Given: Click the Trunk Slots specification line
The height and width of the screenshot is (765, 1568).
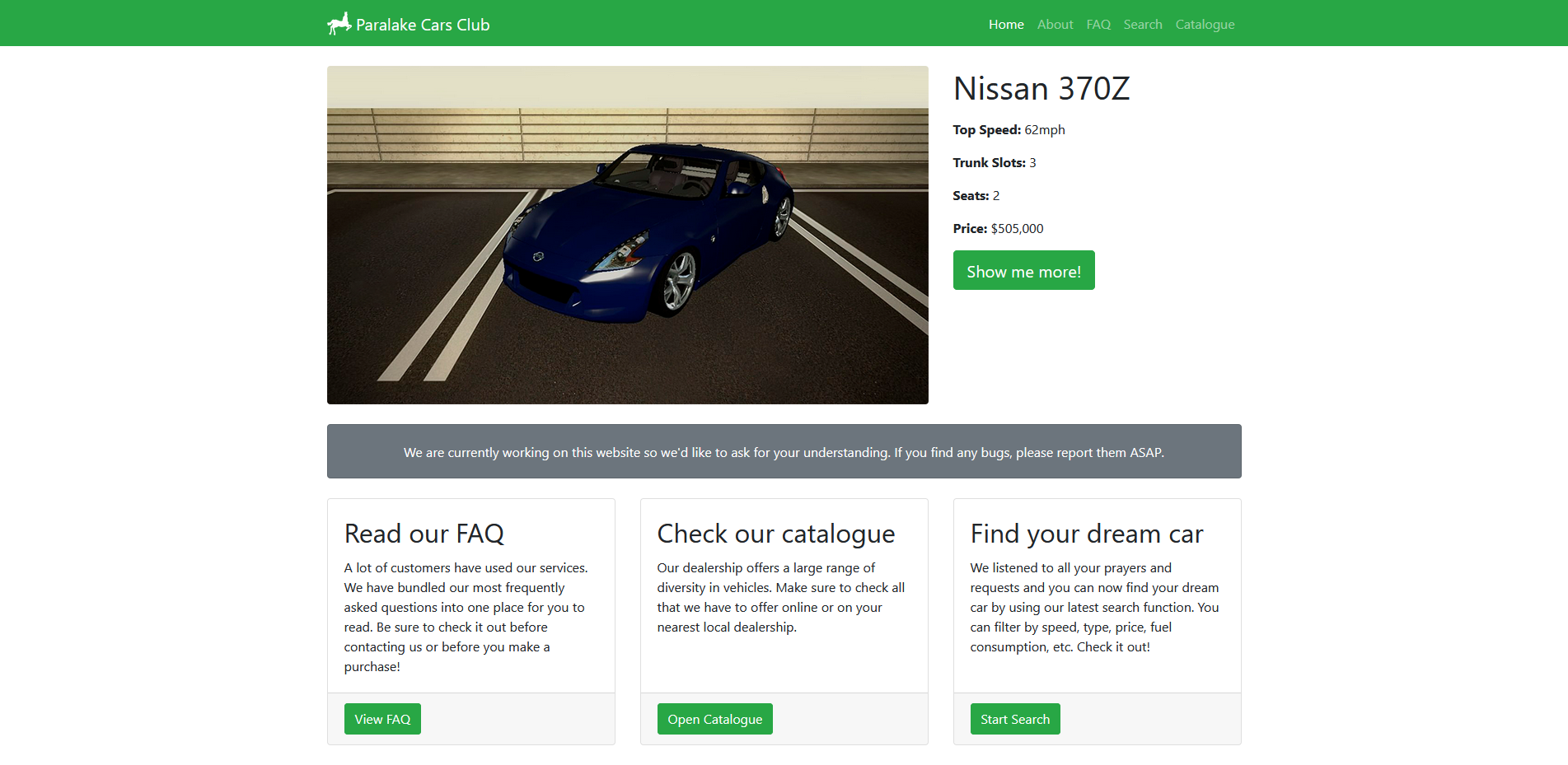Looking at the screenshot, I should click(x=994, y=163).
